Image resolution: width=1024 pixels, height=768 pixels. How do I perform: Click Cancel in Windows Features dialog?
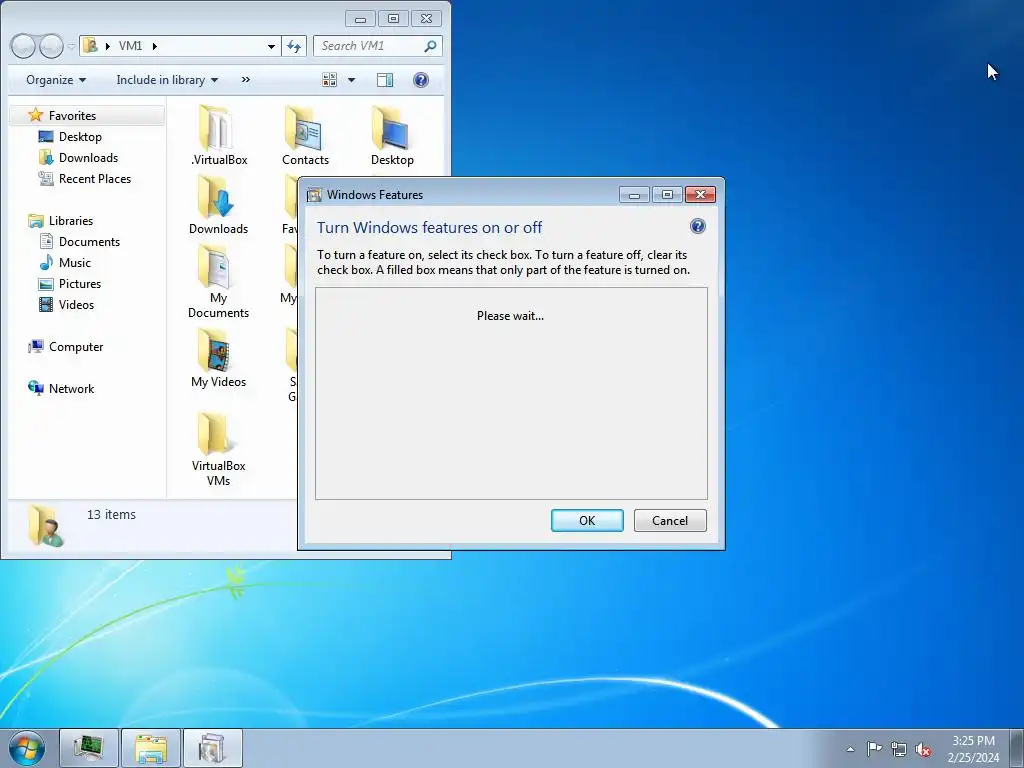[670, 520]
